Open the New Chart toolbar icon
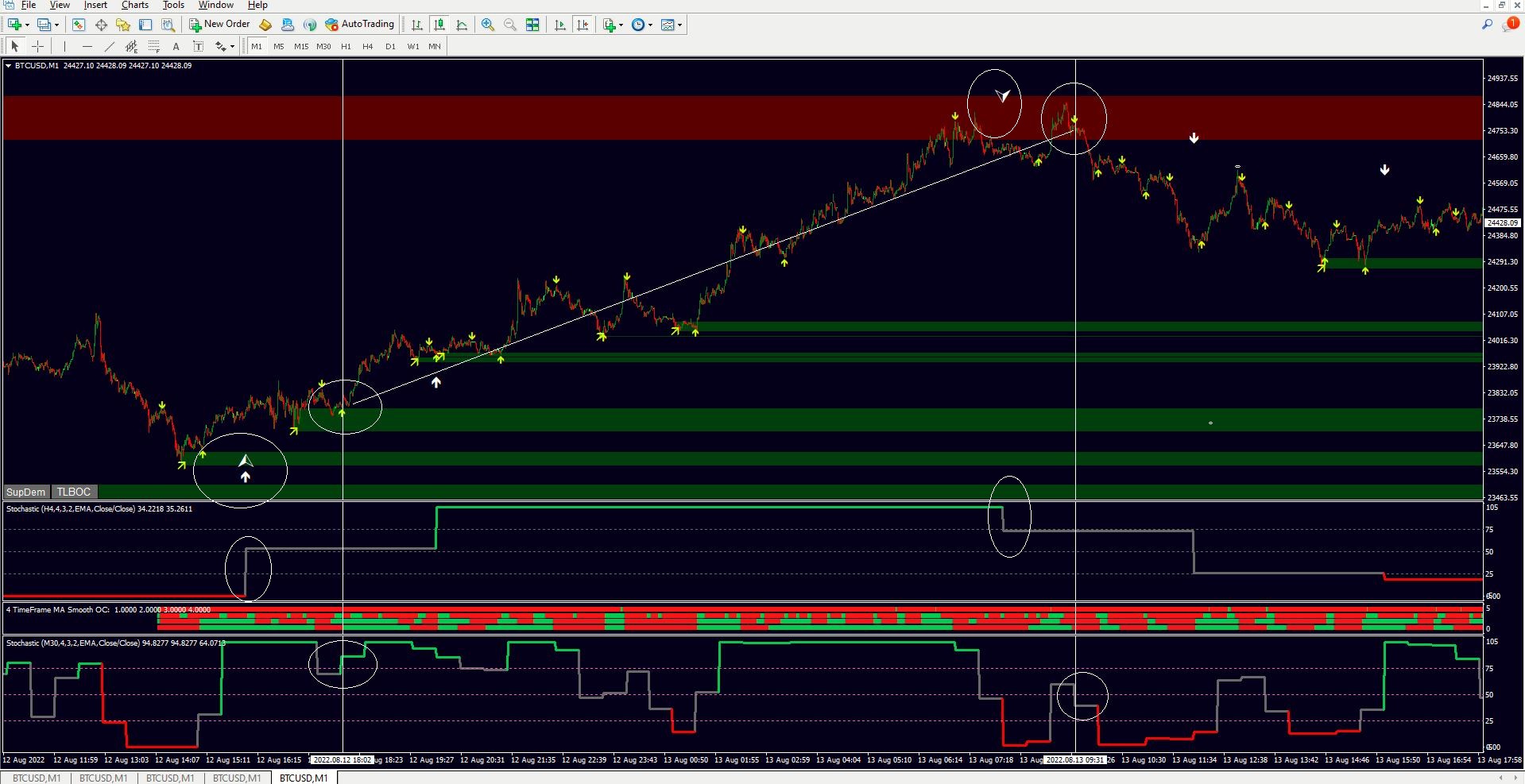Image resolution: width=1525 pixels, height=784 pixels. point(14,25)
